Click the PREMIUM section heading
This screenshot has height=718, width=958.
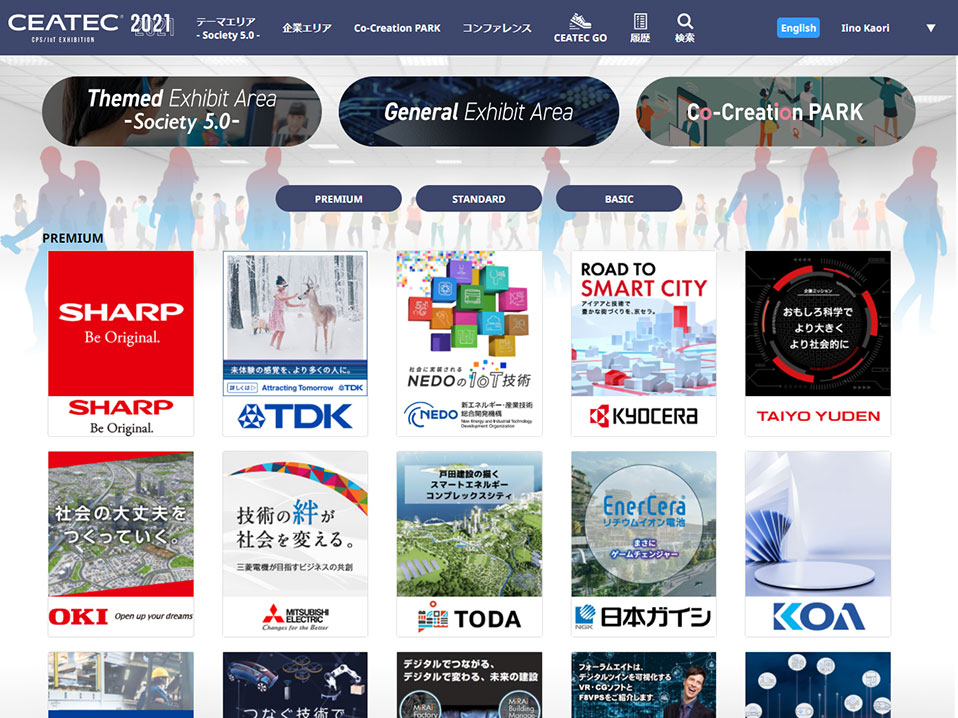point(73,238)
